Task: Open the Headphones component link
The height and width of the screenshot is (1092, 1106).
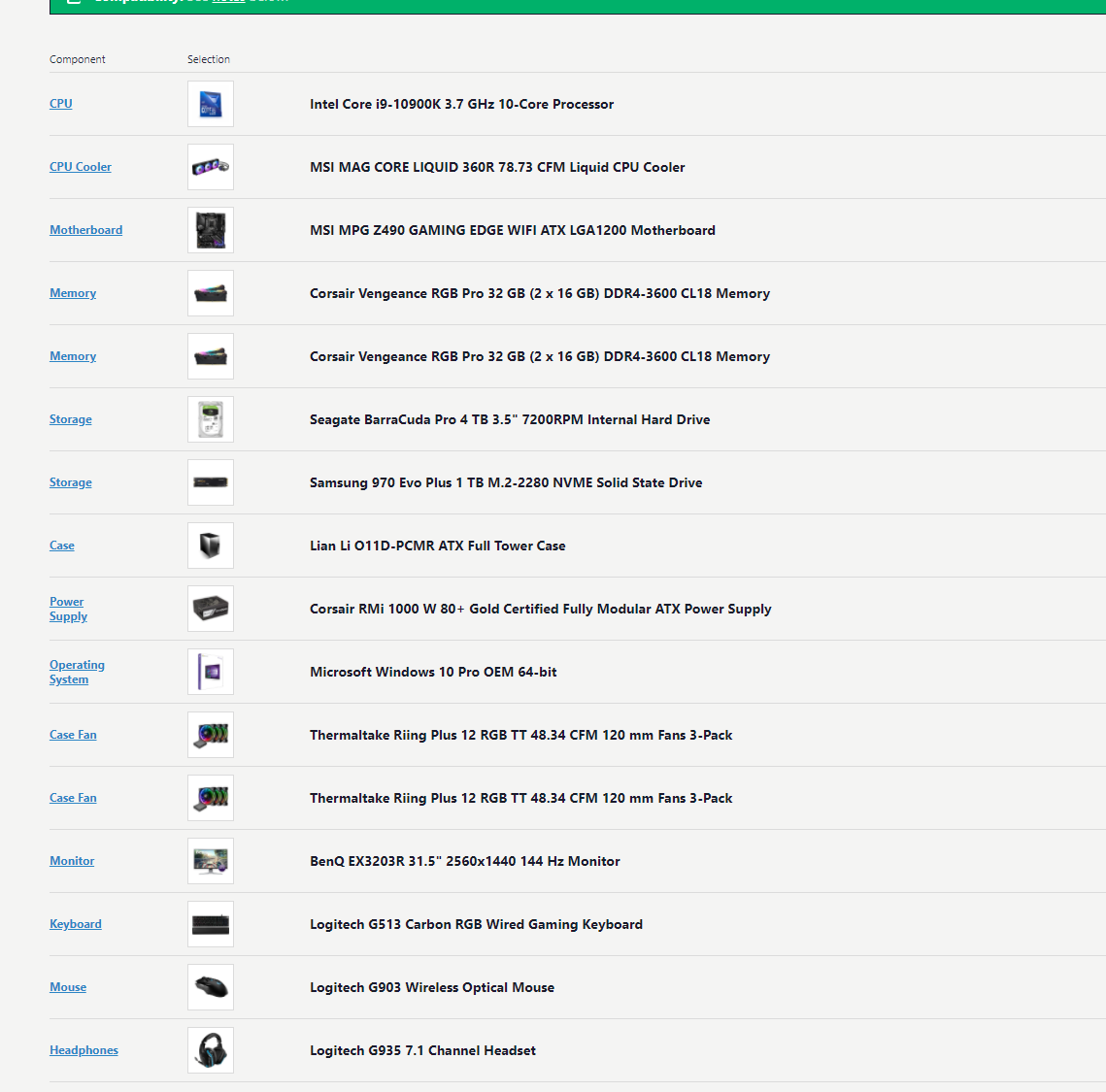Action: coord(84,1050)
